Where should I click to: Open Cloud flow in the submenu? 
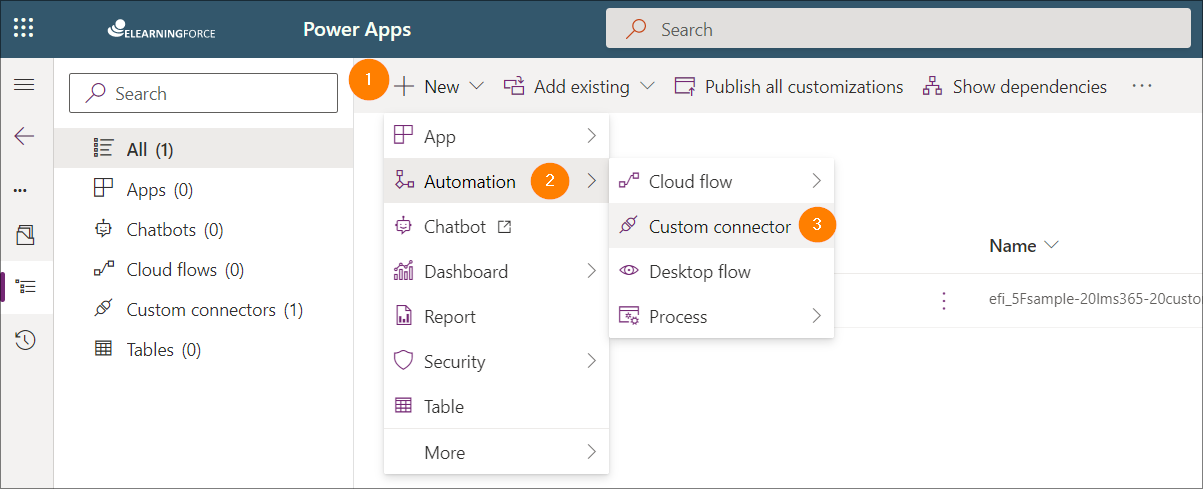[721, 181]
